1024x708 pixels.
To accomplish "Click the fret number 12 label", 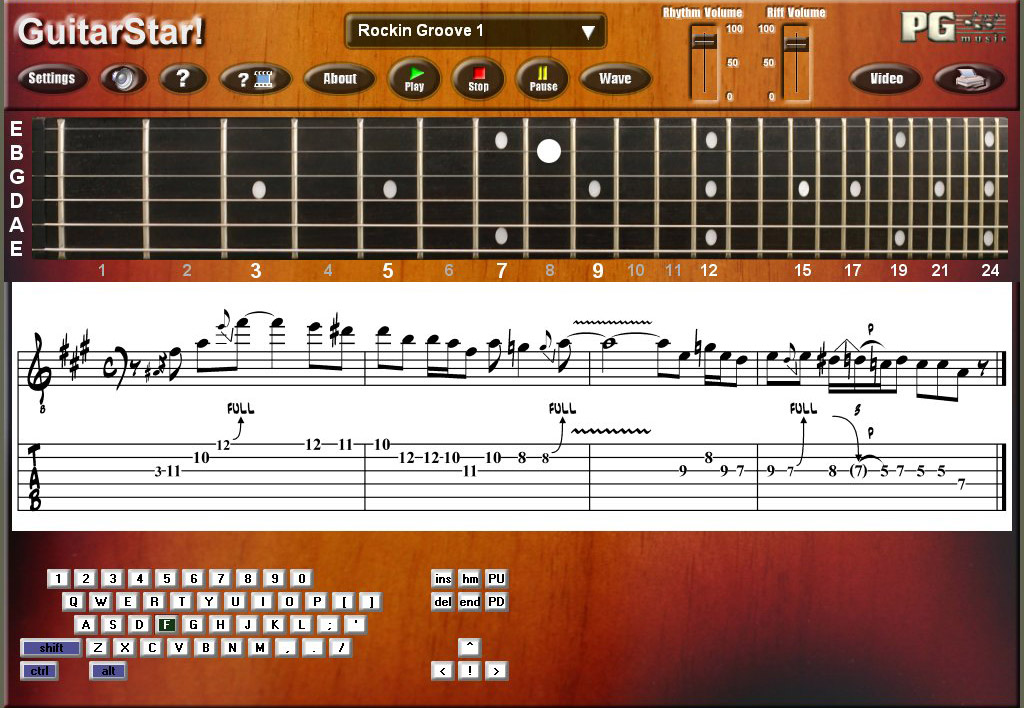I will pos(709,270).
